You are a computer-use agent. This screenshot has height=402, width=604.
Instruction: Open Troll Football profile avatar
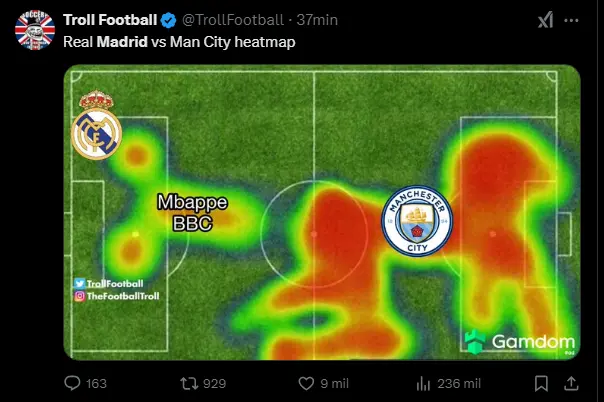click(35, 30)
